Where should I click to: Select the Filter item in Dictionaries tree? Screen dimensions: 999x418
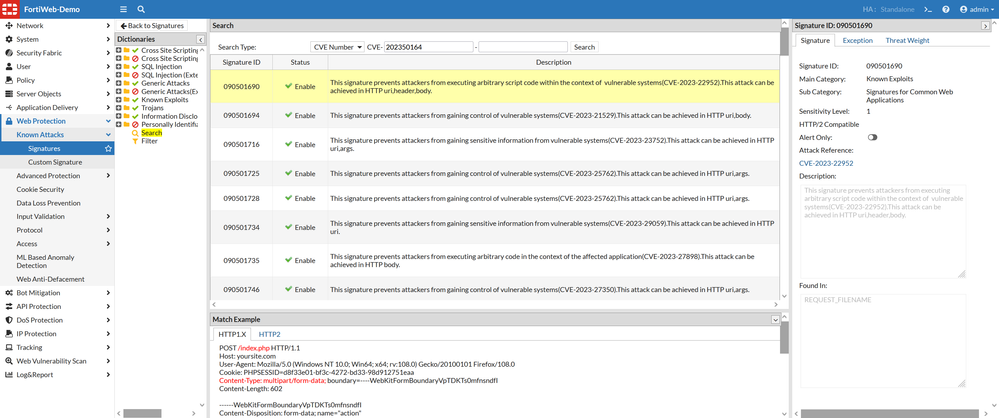(x=149, y=141)
